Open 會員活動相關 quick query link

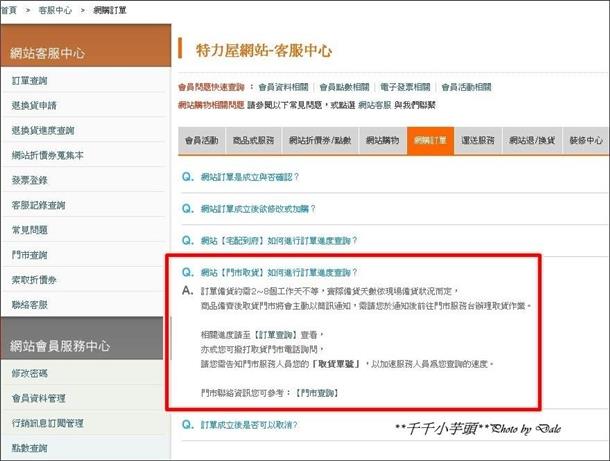click(466, 87)
